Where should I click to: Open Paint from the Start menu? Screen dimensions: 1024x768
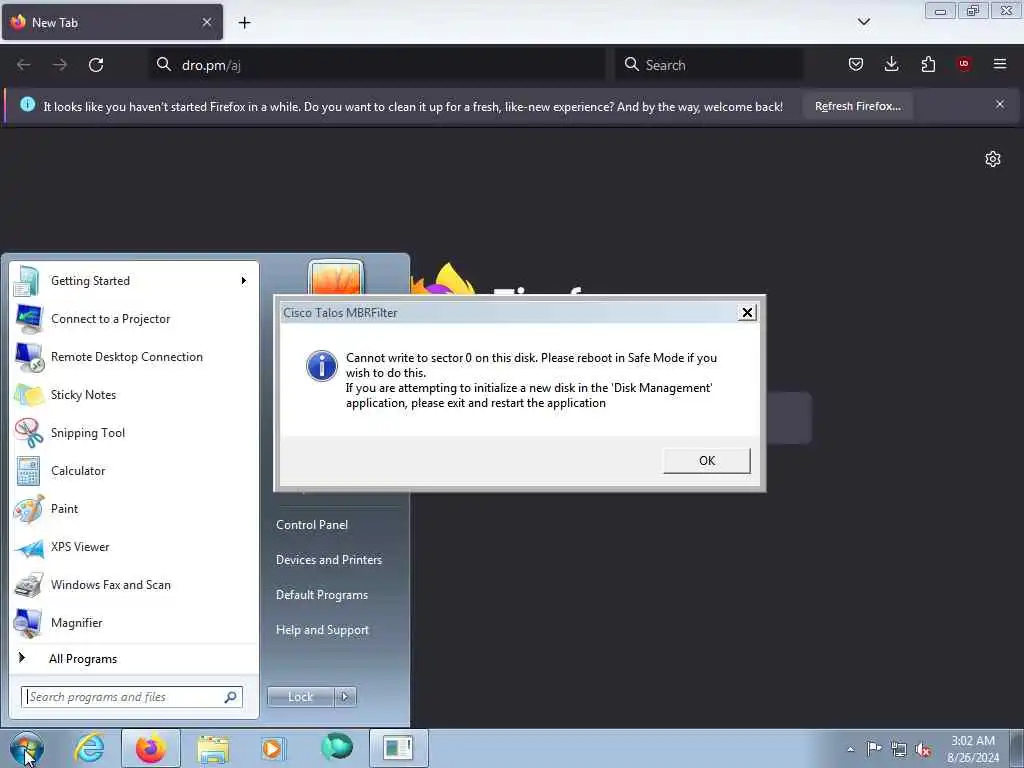coord(134,509)
